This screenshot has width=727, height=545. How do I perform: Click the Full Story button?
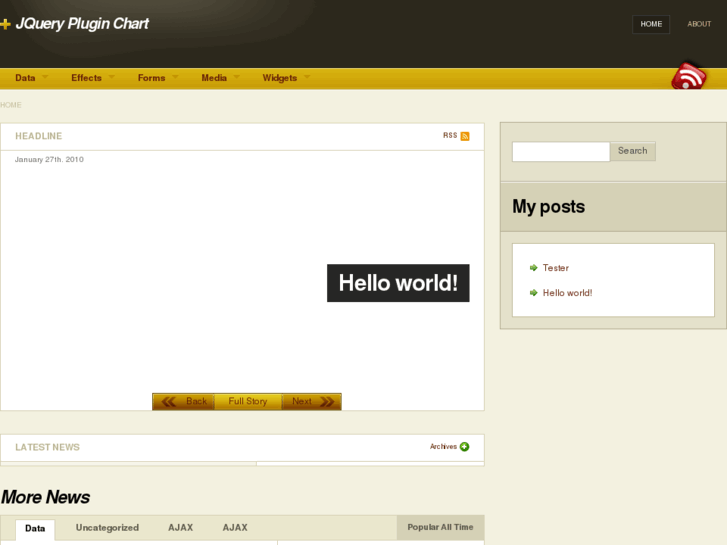point(248,402)
